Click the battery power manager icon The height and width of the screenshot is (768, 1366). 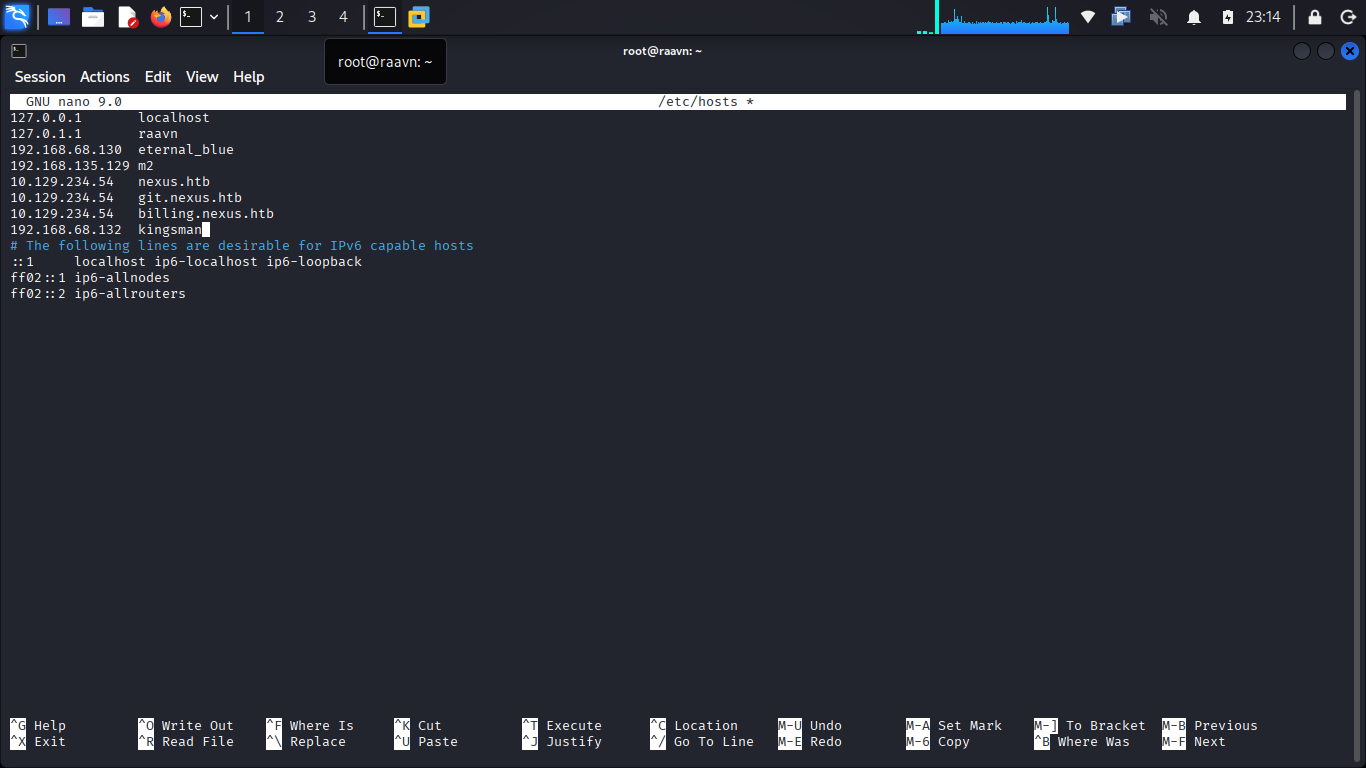coord(1228,17)
